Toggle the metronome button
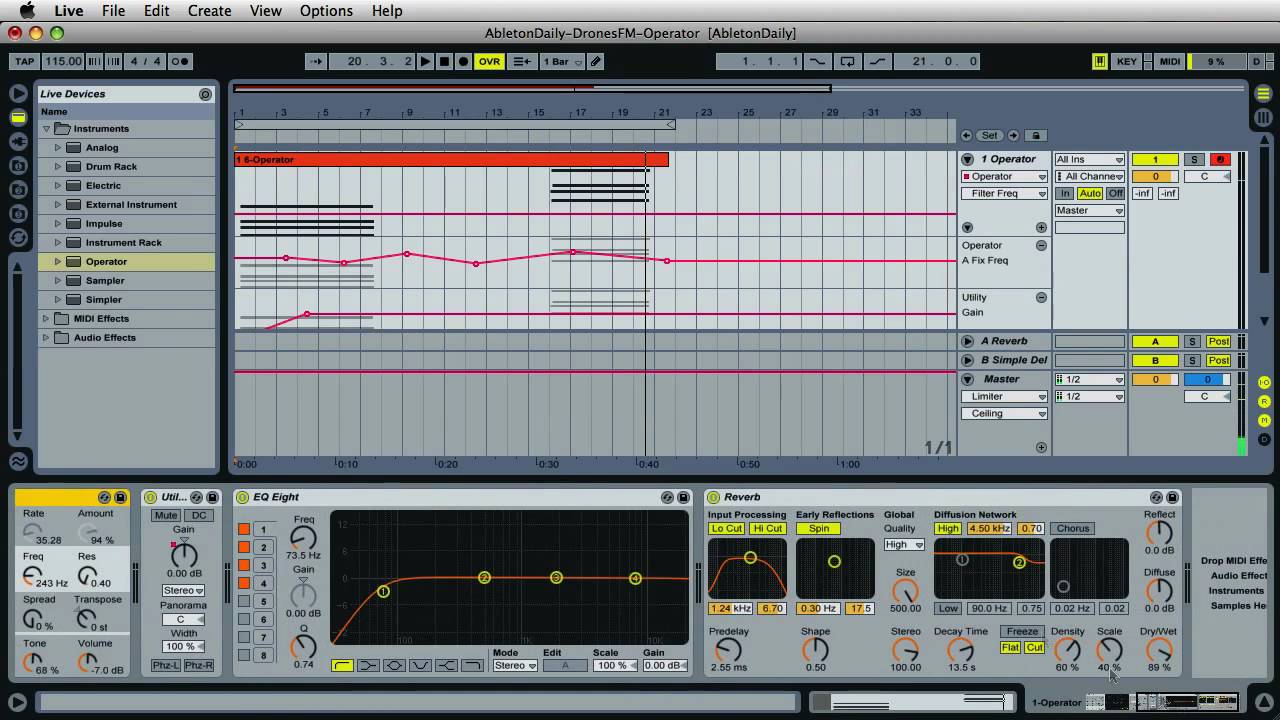The width and height of the screenshot is (1280, 720). (179, 61)
